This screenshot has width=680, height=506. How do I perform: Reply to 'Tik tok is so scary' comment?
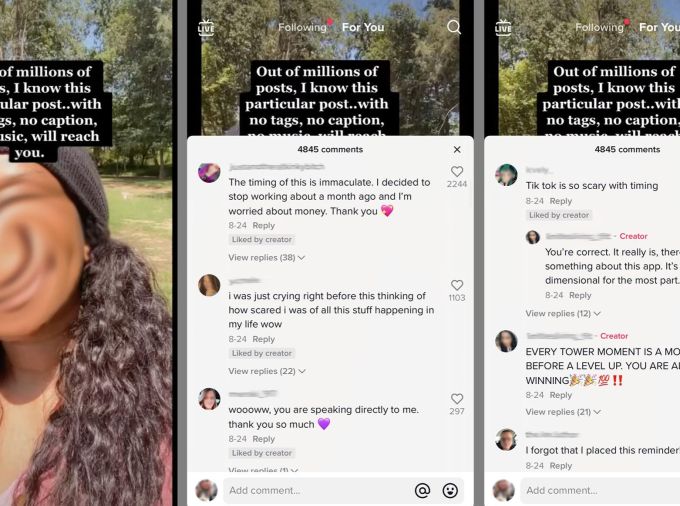point(561,201)
